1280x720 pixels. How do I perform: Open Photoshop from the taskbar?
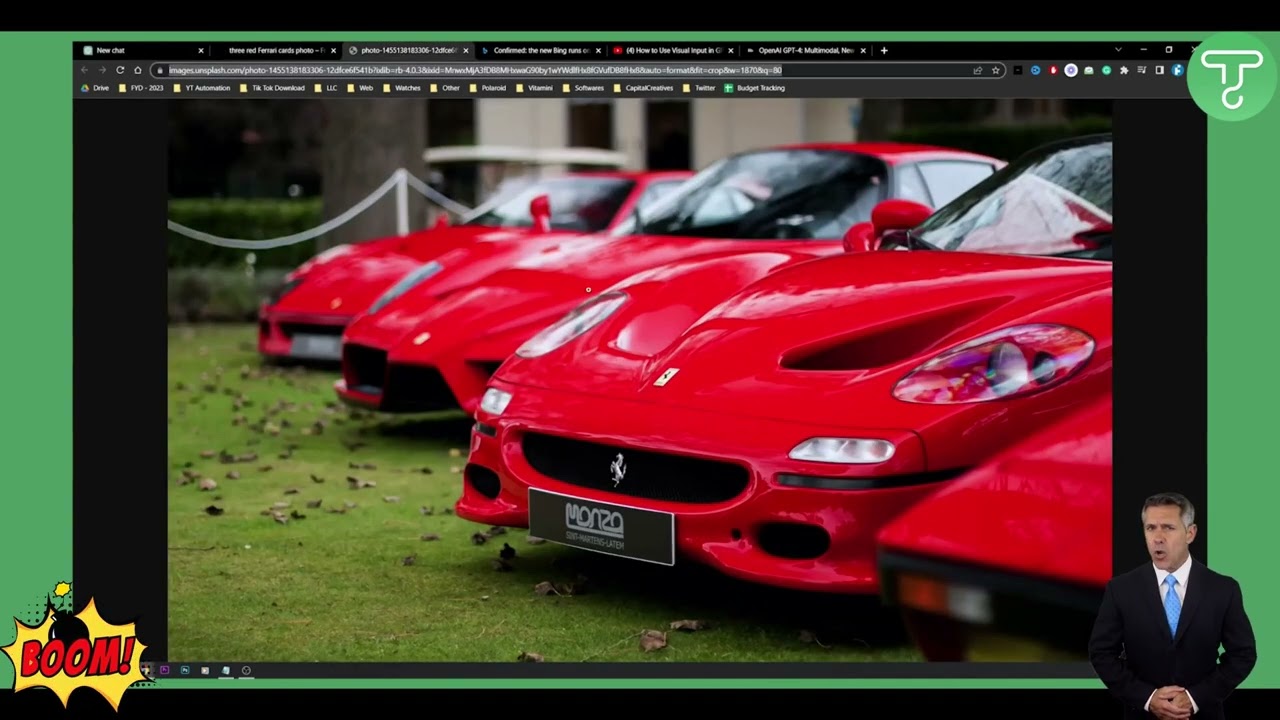tap(185, 670)
